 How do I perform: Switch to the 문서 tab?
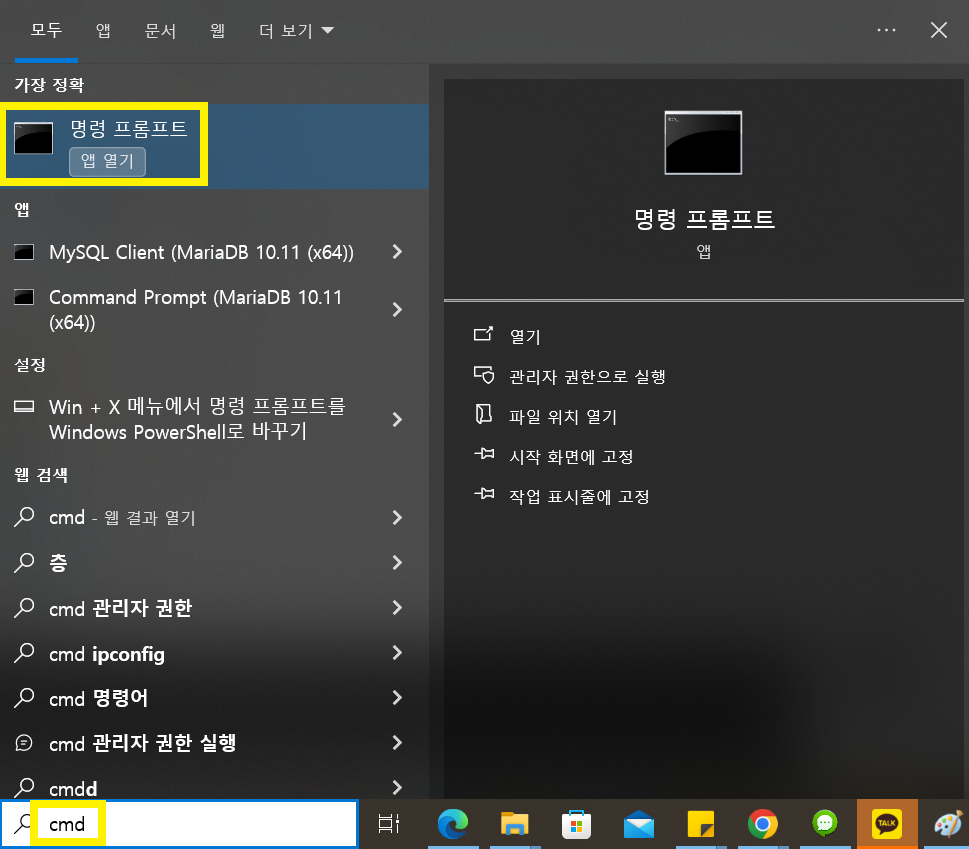[161, 30]
